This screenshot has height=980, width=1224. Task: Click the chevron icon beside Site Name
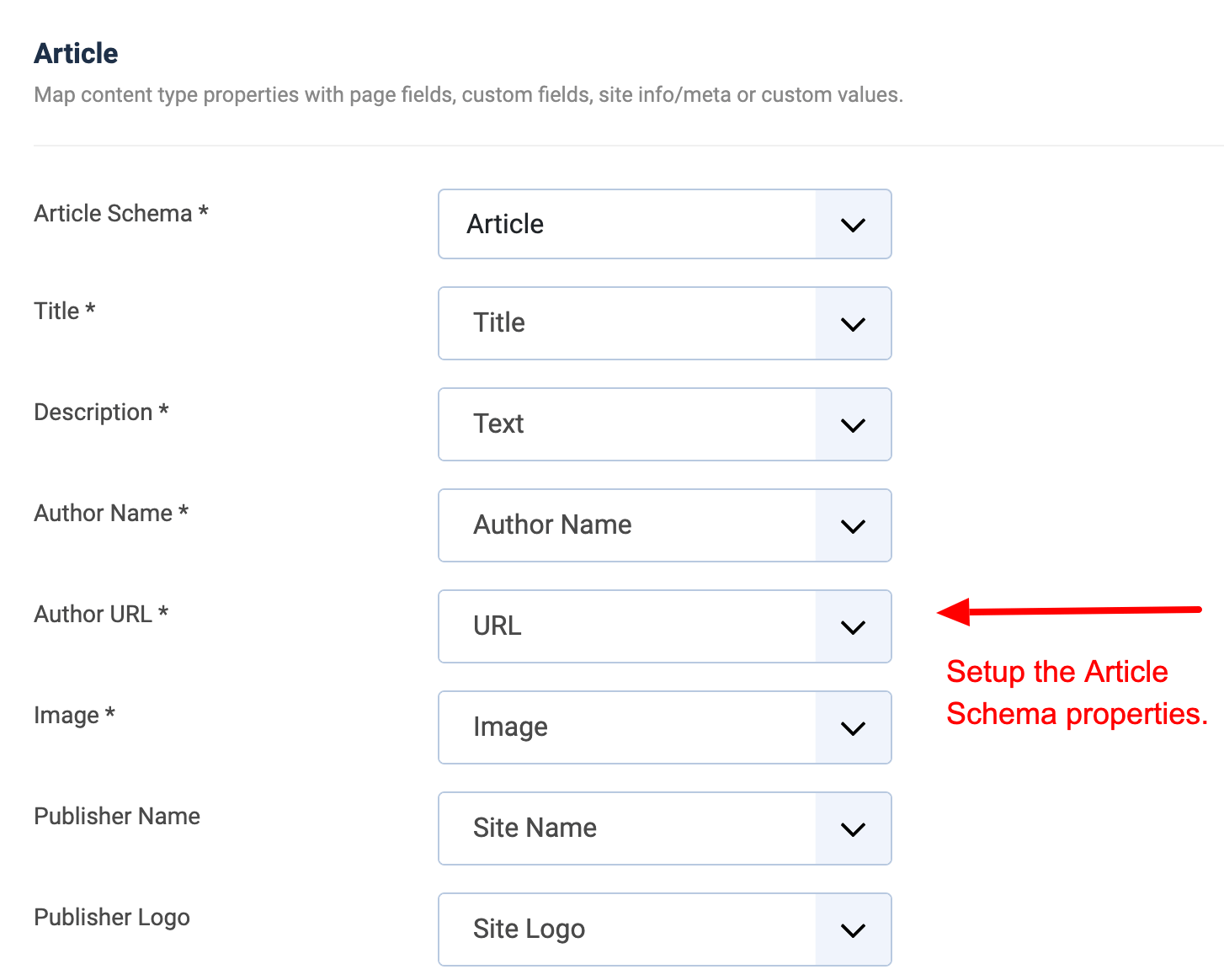853,828
